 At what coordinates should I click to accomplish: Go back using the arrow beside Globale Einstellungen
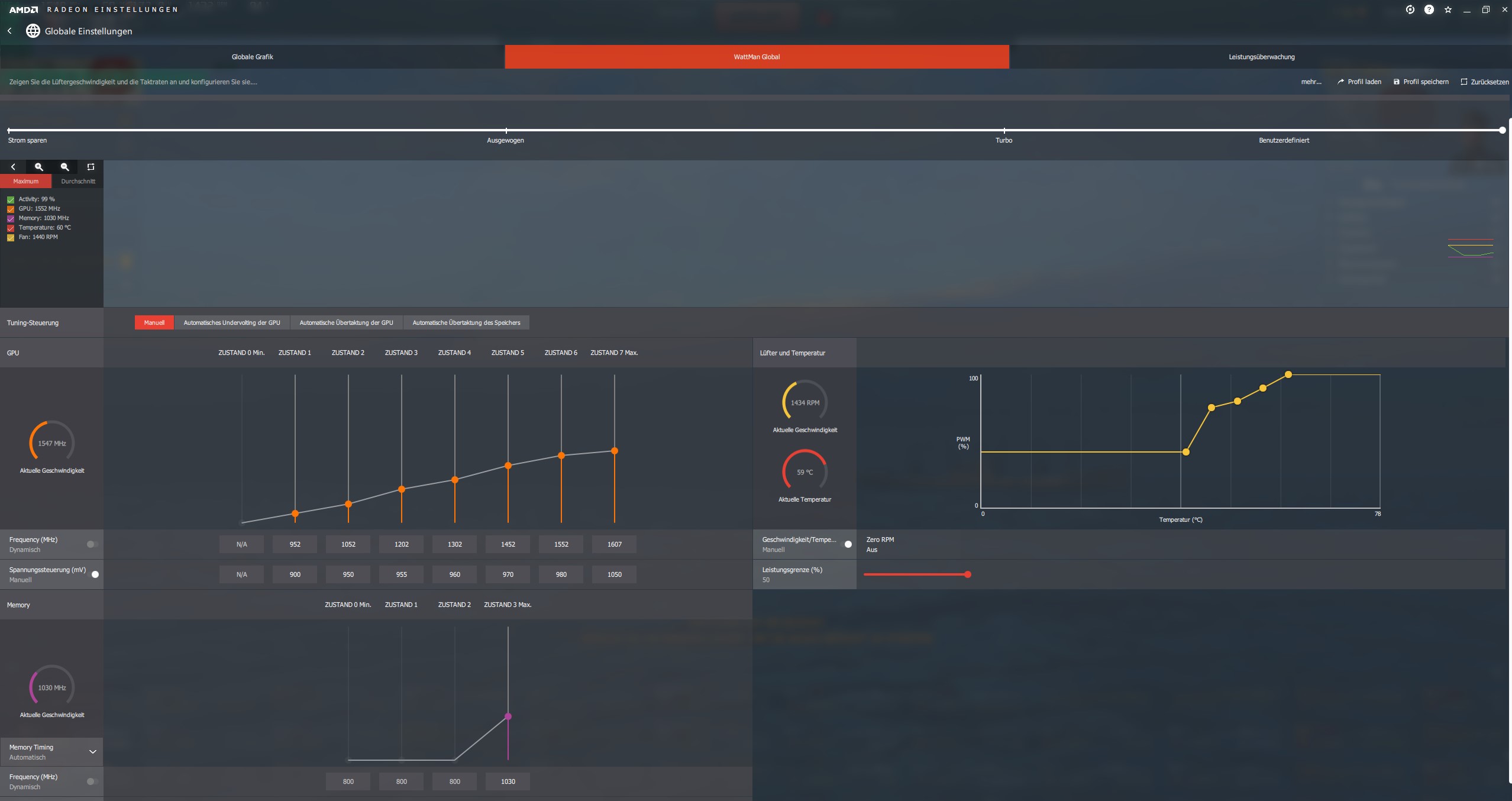pyautogui.click(x=9, y=31)
